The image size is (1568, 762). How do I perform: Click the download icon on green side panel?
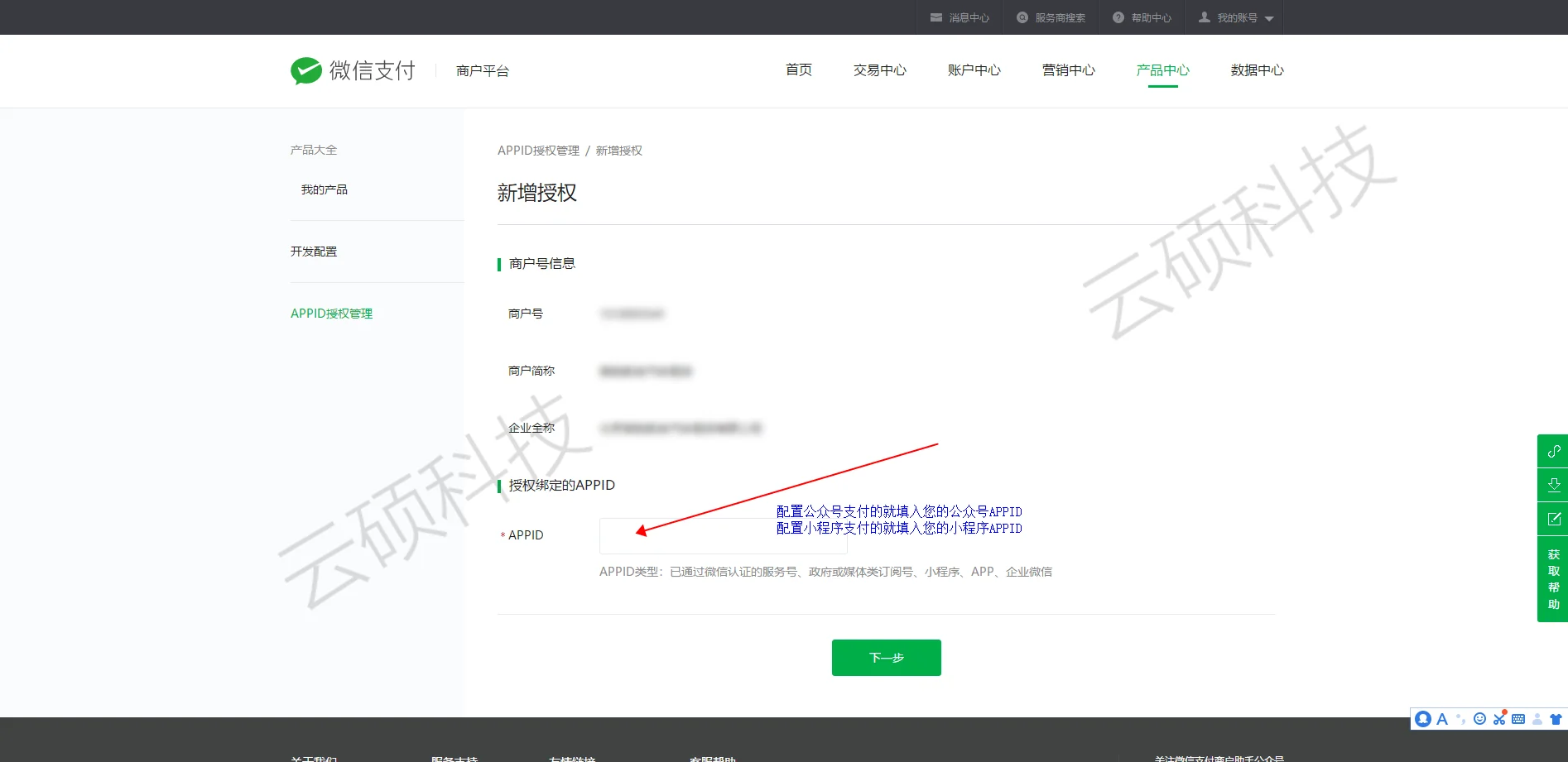(x=1553, y=485)
